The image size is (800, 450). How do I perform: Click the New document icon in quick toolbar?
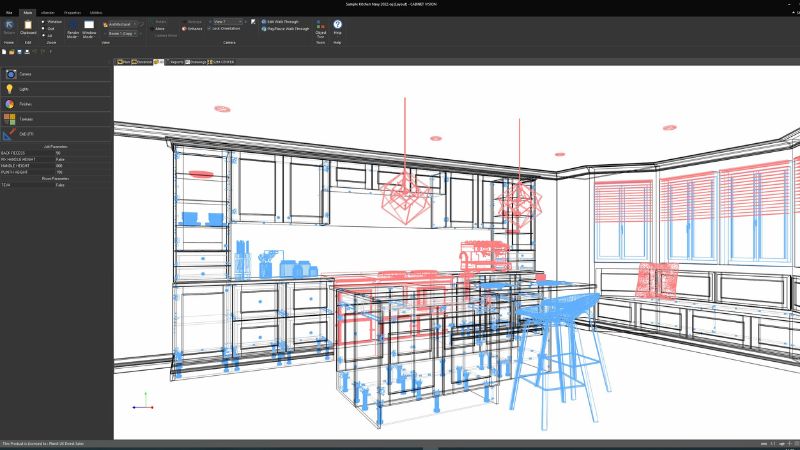pos(4,52)
